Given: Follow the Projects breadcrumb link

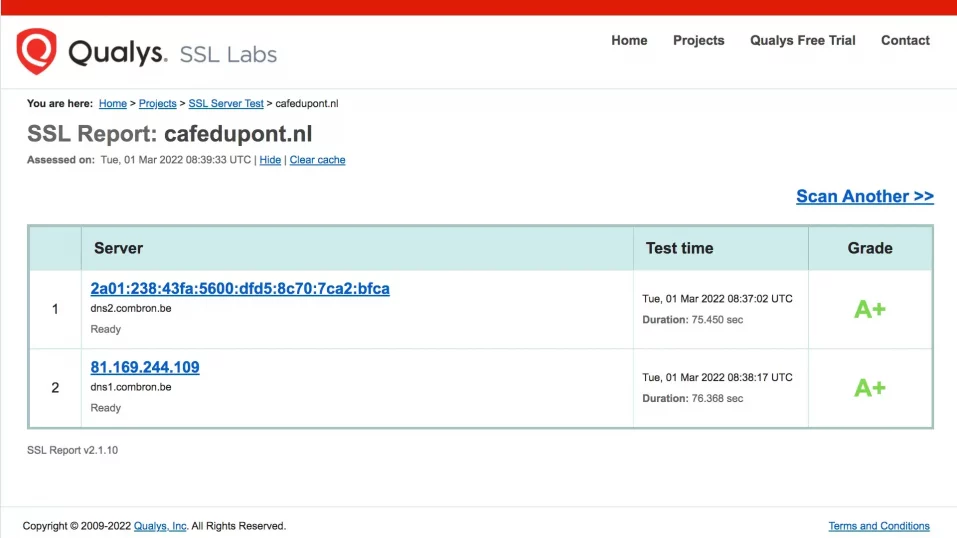Looking at the screenshot, I should coord(157,104).
